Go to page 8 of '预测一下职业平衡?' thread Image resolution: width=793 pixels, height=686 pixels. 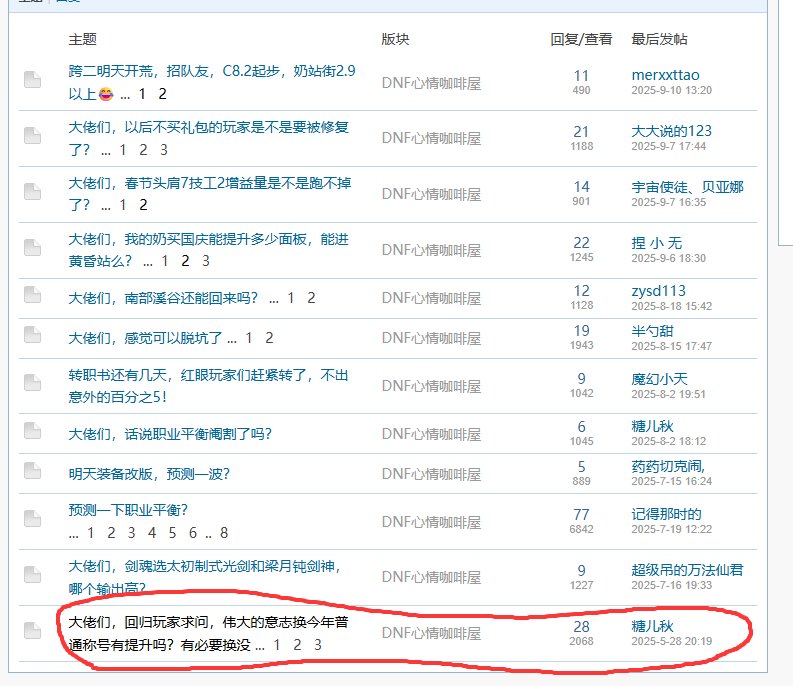tap(224, 533)
